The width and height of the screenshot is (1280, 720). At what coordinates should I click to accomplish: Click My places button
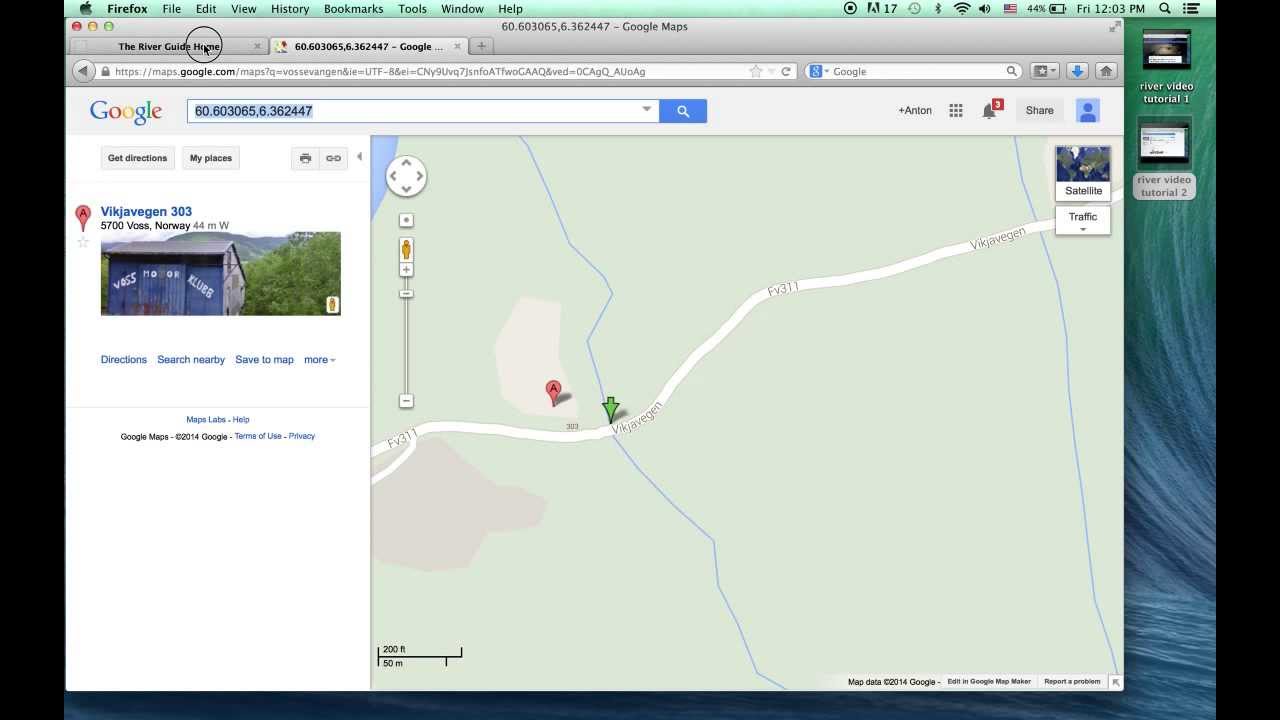point(211,158)
